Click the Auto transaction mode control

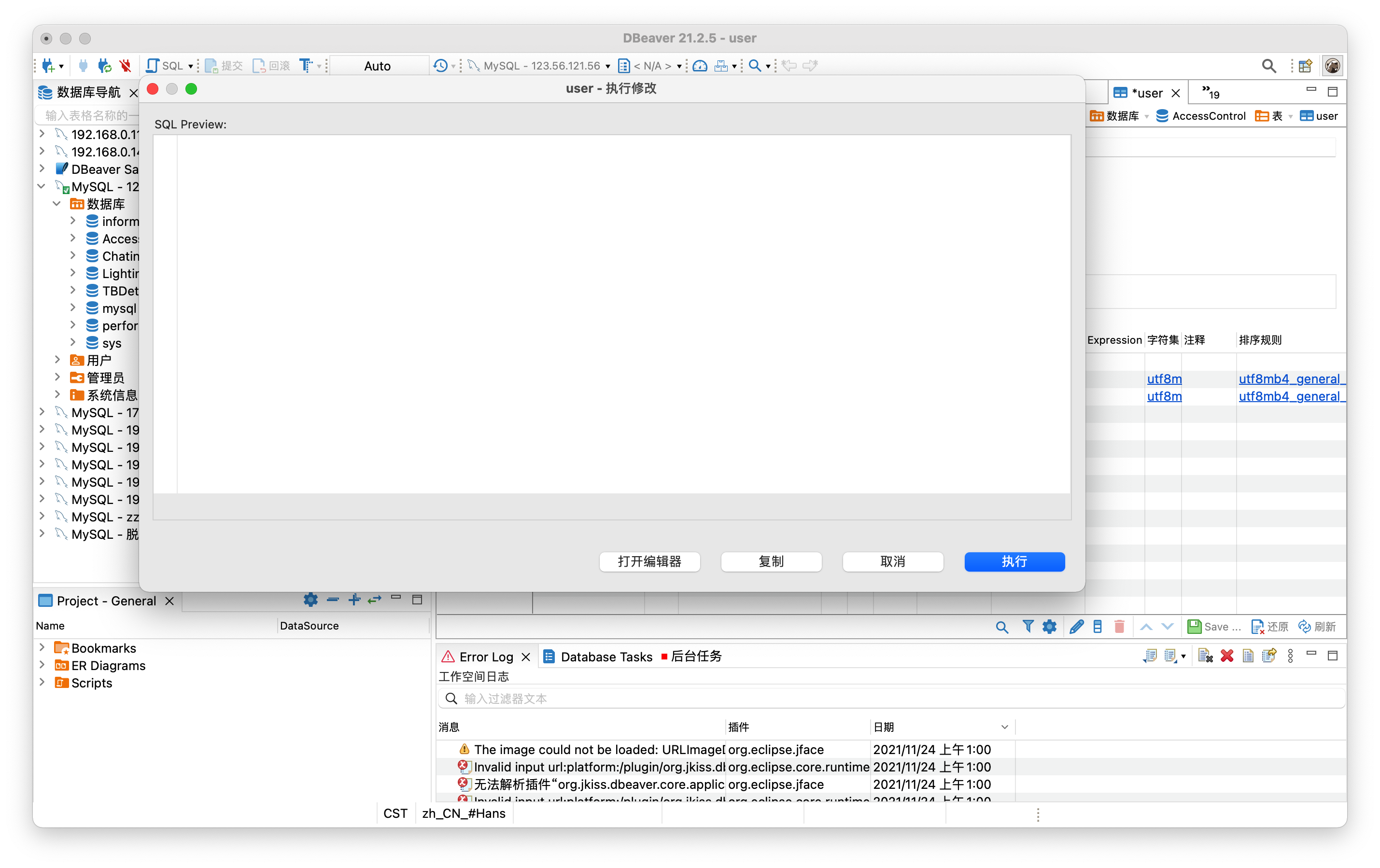pyautogui.click(x=378, y=65)
